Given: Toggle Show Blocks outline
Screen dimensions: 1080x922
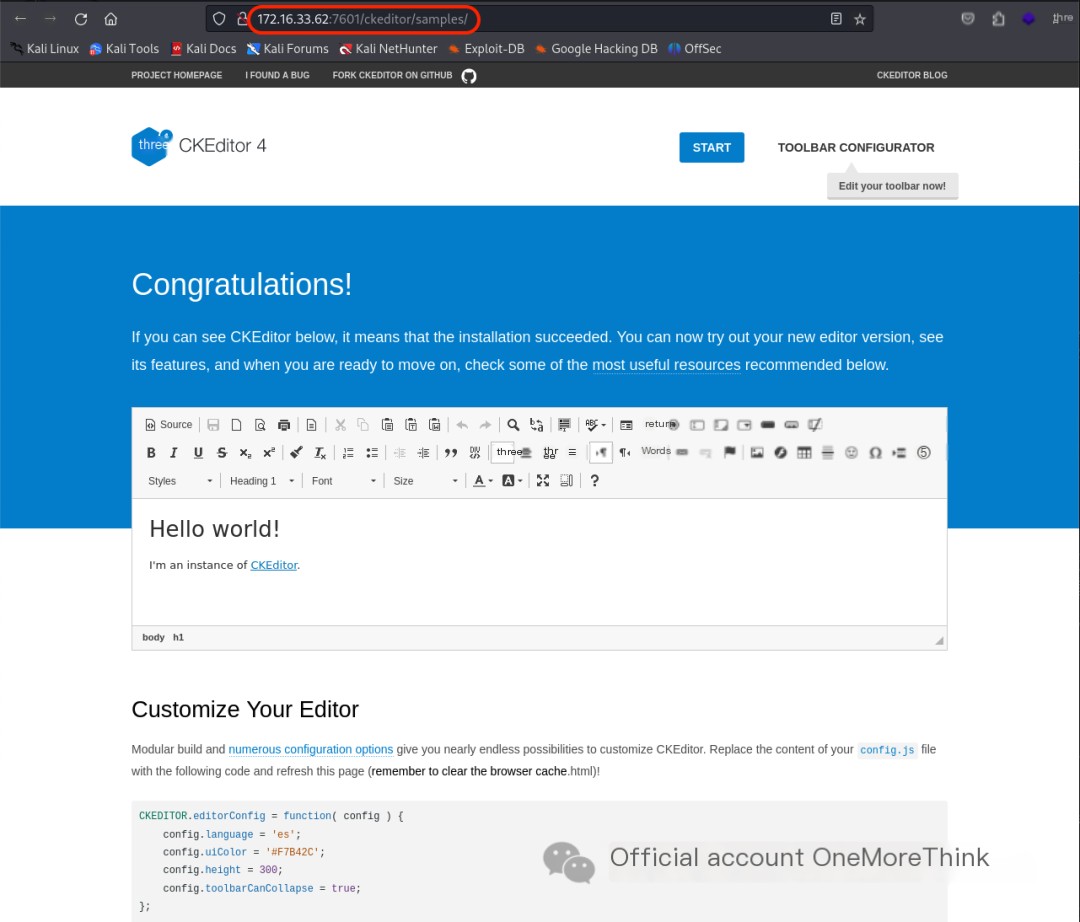Looking at the screenshot, I should (566, 481).
